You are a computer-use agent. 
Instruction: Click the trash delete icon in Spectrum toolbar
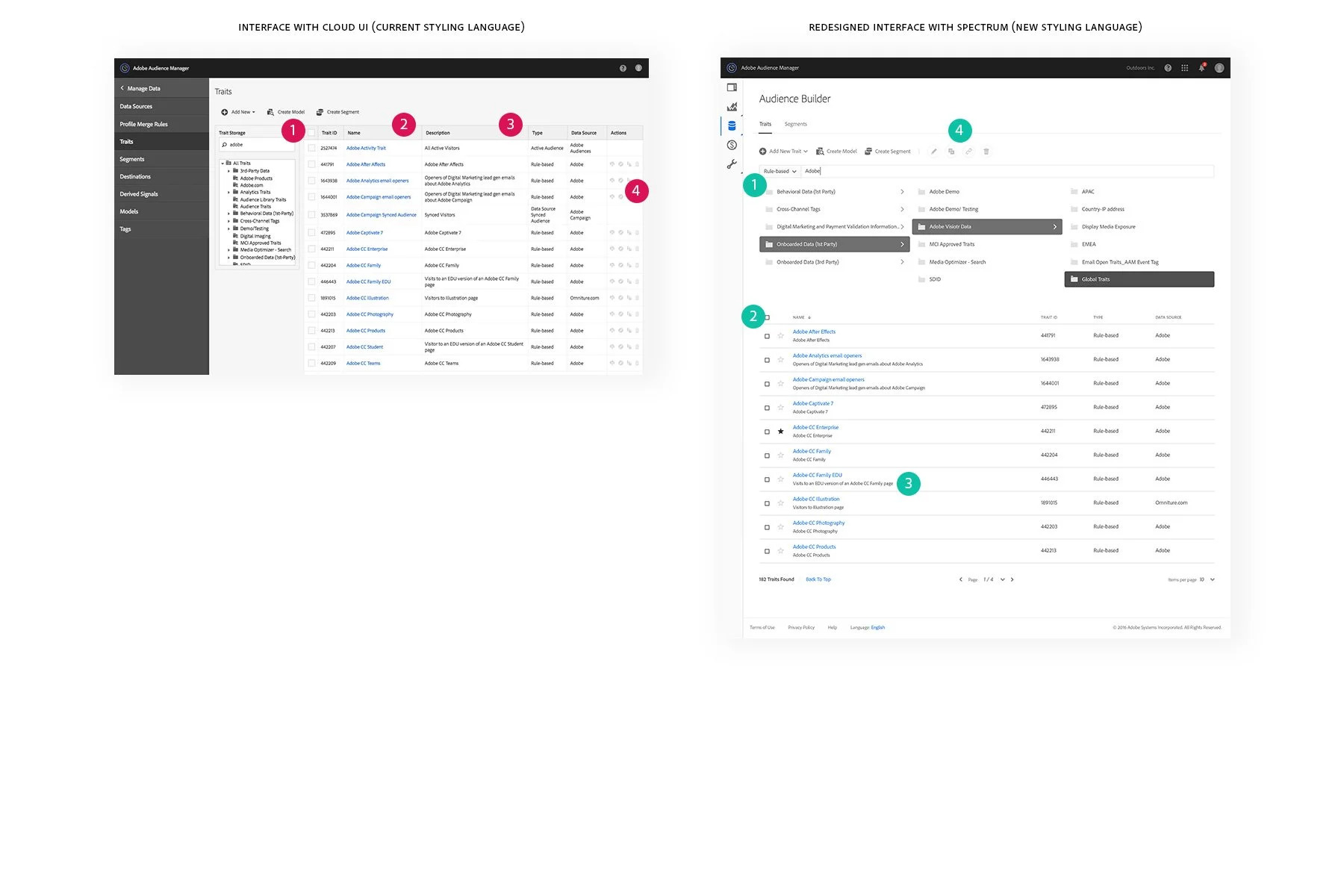point(986,152)
